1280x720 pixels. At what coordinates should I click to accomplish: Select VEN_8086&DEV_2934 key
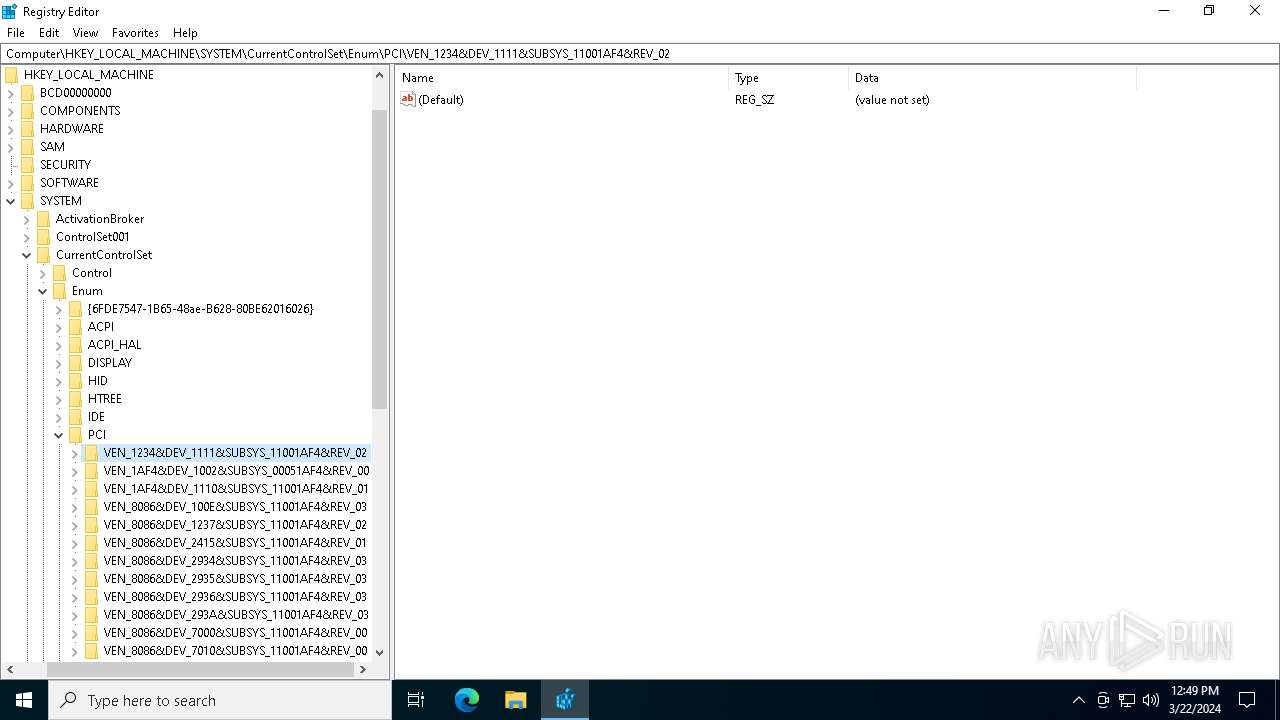tap(235, 561)
